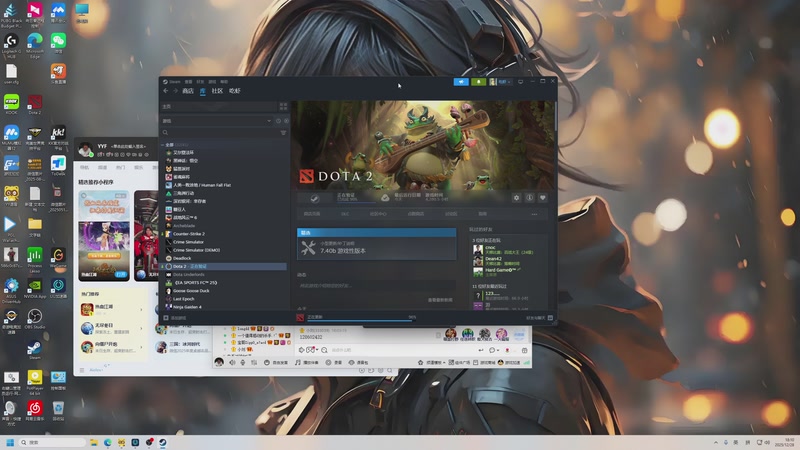Open File Explorer from the taskbar
Image resolution: width=800 pixels, height=450 pixels.
click(94, 442)
